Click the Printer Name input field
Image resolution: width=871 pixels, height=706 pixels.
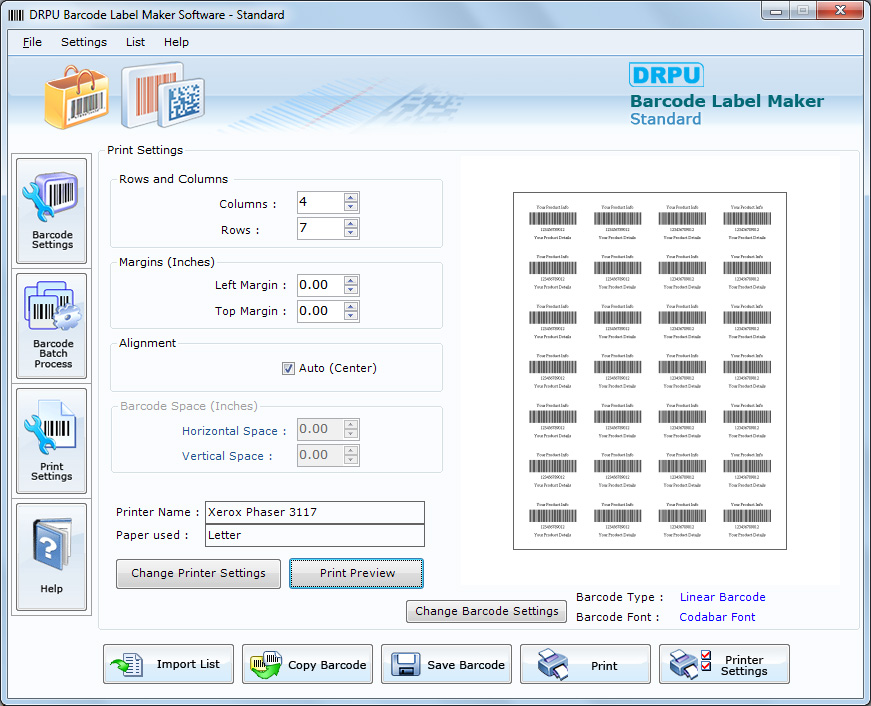[x=314, y=511]
